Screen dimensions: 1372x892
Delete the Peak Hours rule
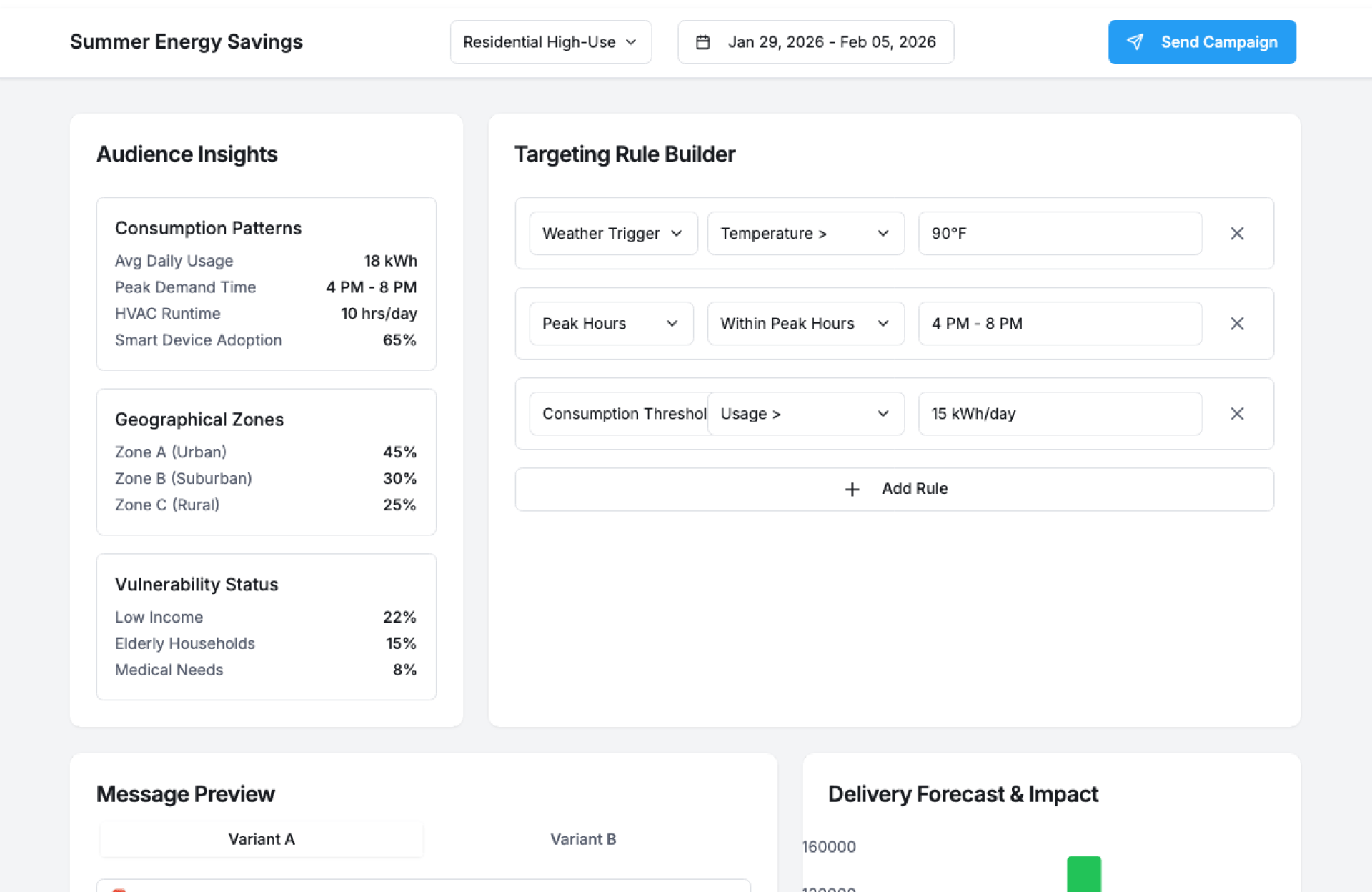(x=1236, y=324)
